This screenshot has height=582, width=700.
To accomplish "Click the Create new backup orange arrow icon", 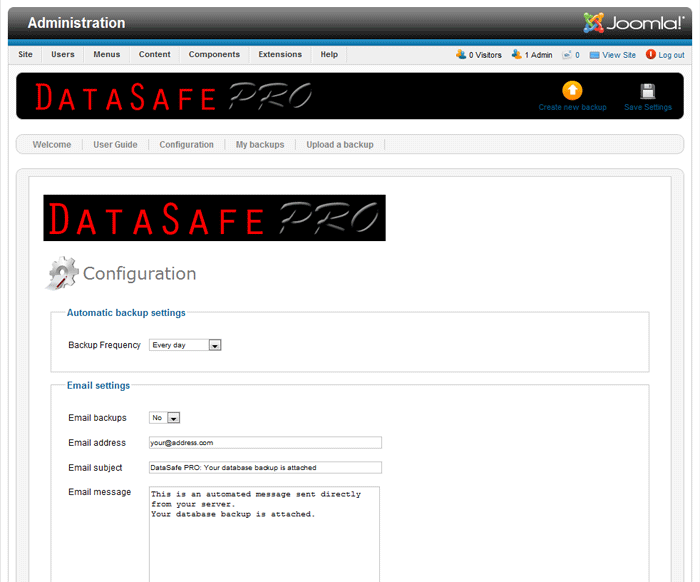I will [x=572, y=91].
